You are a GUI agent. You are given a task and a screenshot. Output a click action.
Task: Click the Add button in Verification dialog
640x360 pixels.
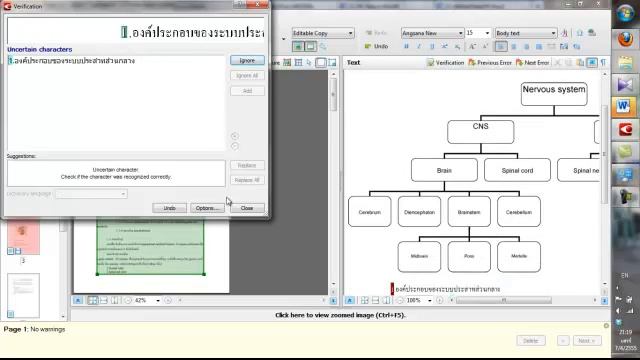pyautogui.click(x=247, y=91)
